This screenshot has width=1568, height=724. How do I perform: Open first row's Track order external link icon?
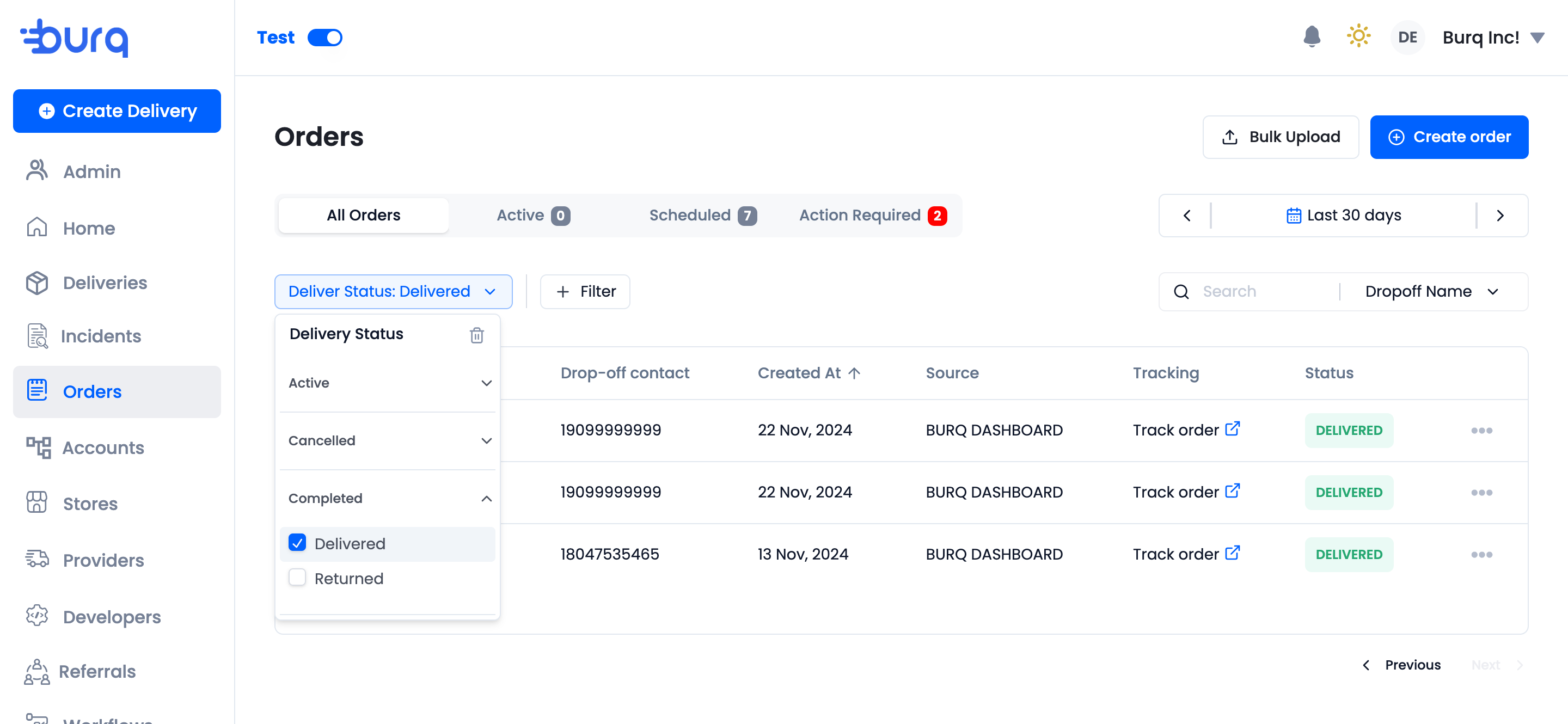pyautogui.click(x=1232, y=428)
